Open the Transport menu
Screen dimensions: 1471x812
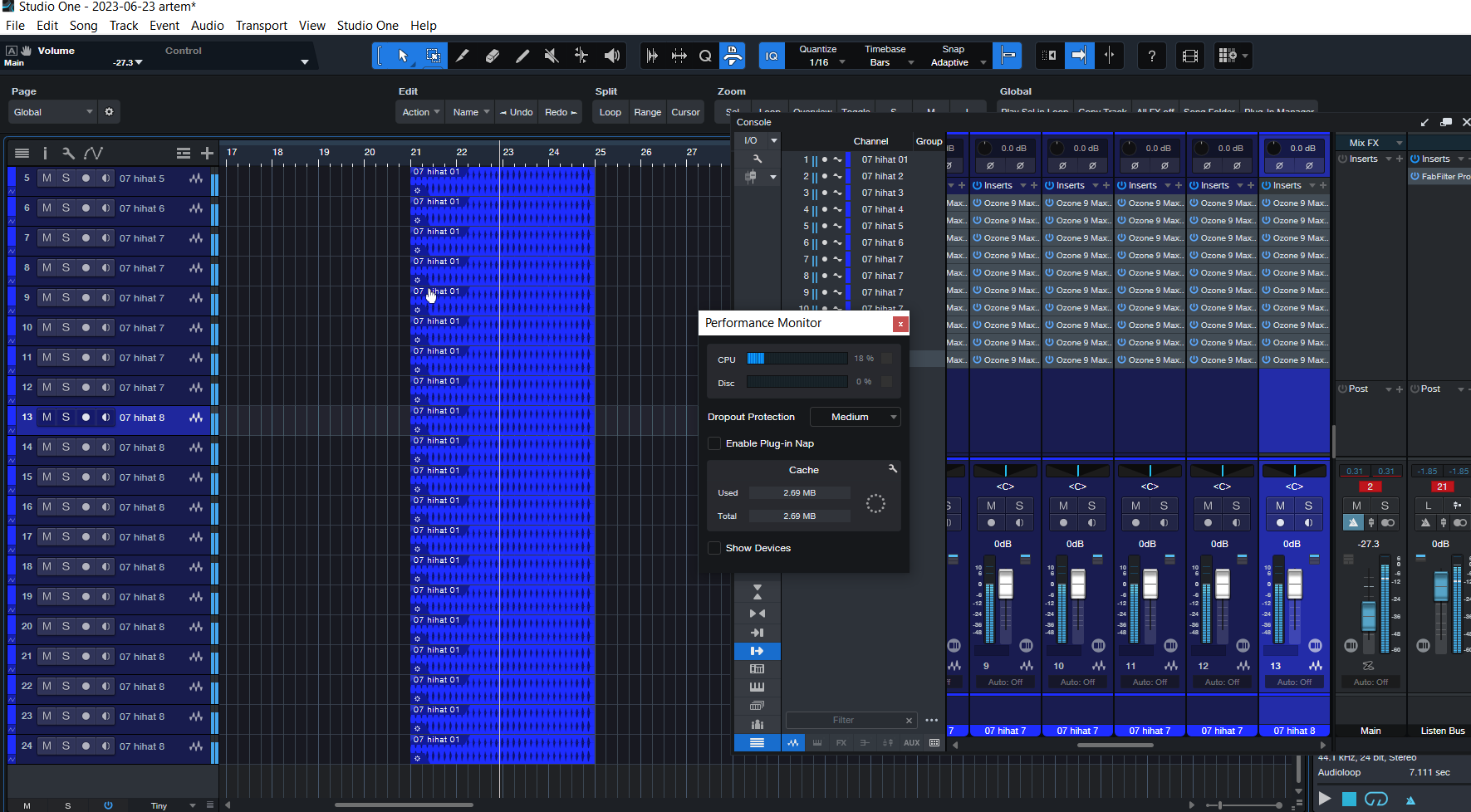pos(261,26)
